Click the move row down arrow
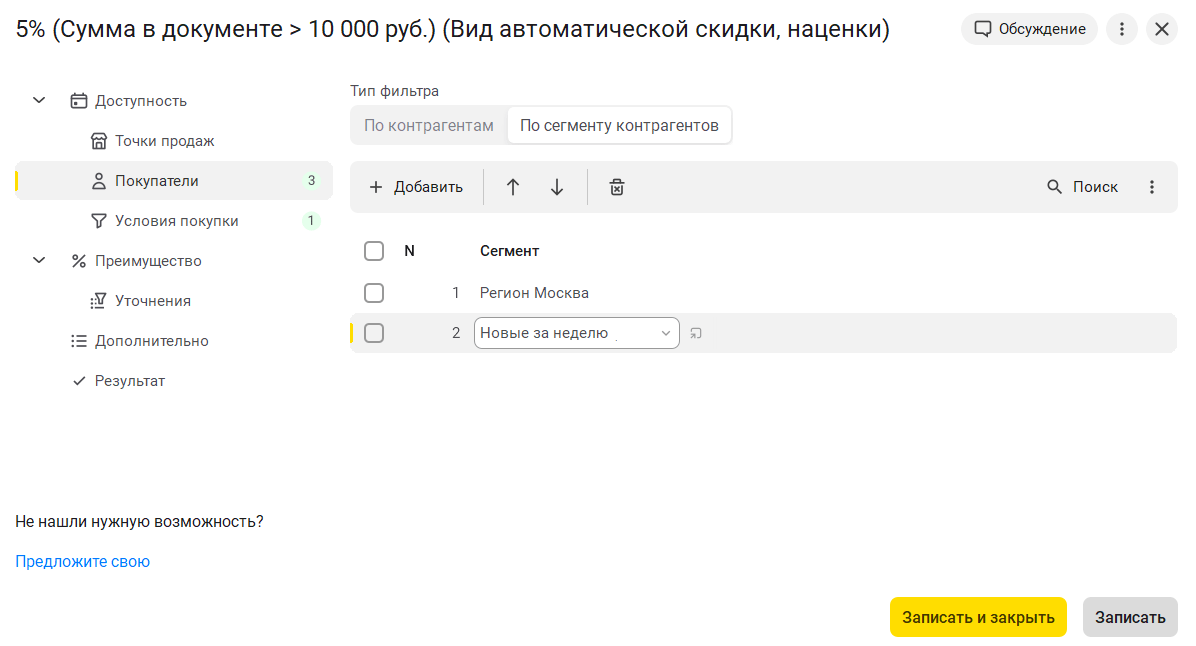 coord(557,187)
